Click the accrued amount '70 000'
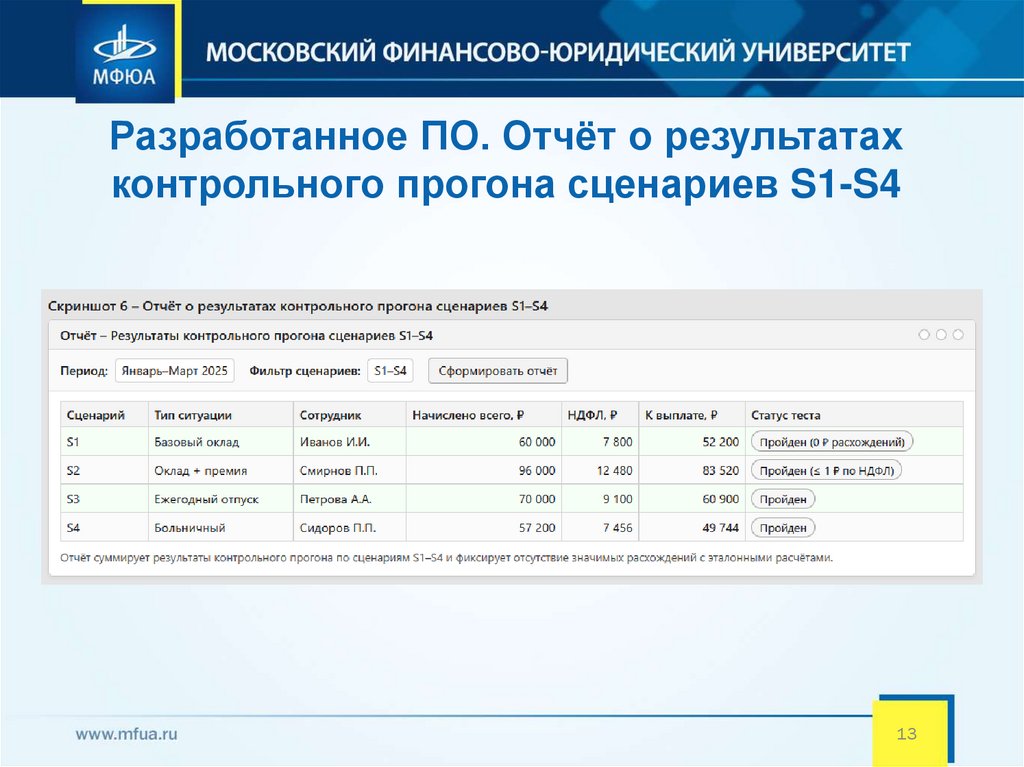Image resolution: width=1024 pixels, height=767 pixels. click(537, 499)
